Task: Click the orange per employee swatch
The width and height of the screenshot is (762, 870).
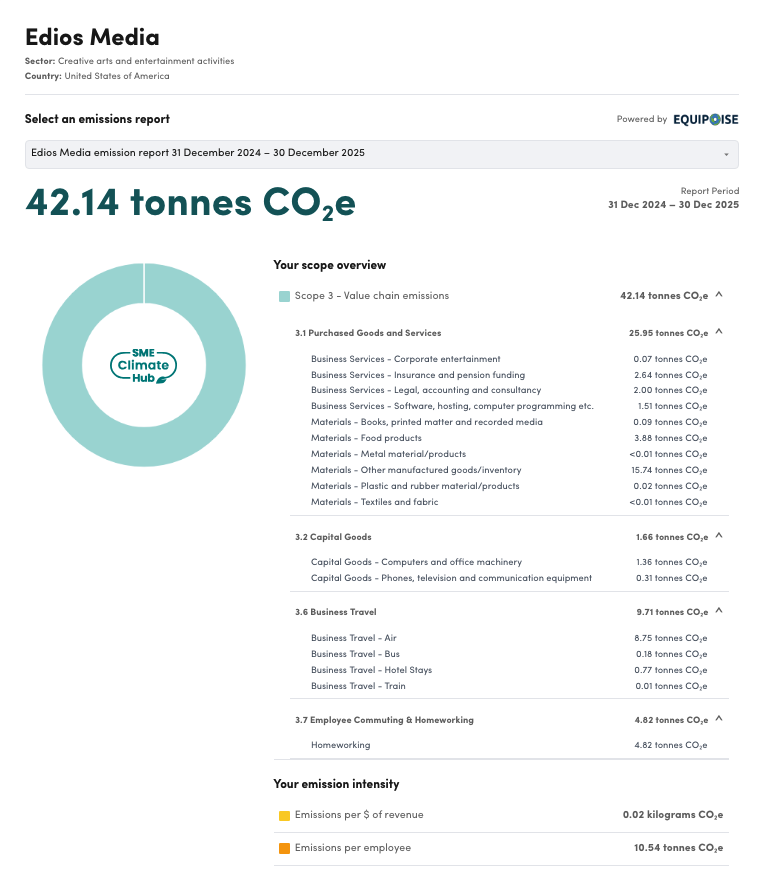Action: [x=284, y=849]
